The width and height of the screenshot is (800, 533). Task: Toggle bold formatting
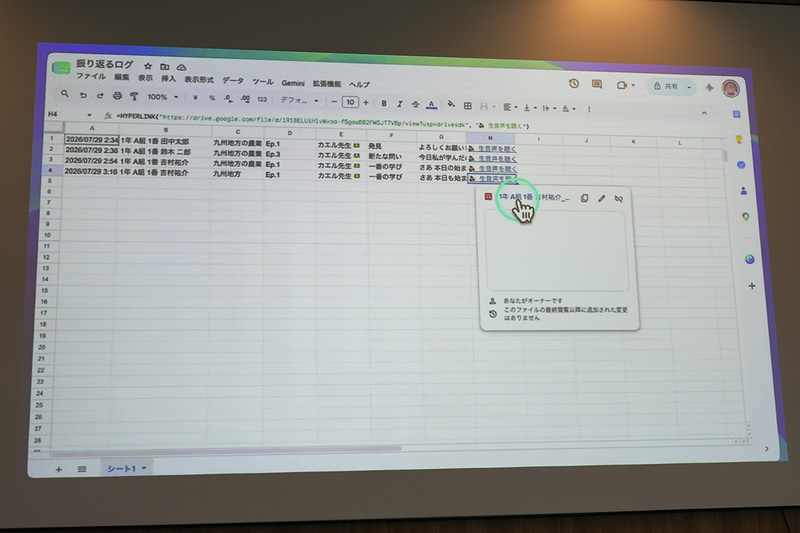(384, 103)
